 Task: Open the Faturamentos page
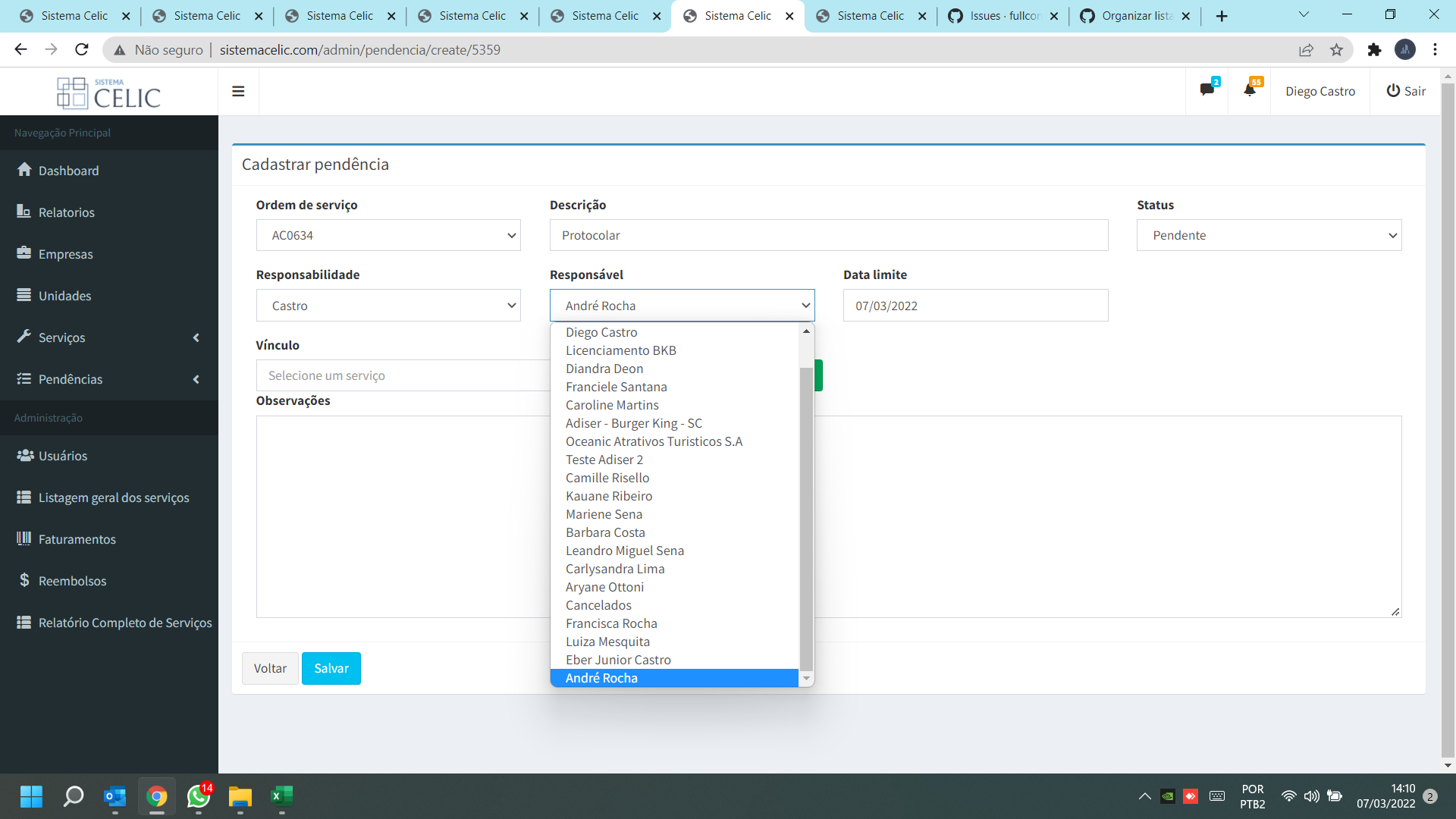75,538
